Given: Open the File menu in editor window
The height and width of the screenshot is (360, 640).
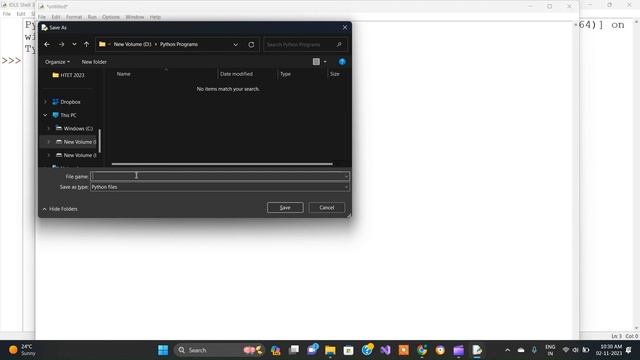Looking at the screenshot, I should pos(42,17).
